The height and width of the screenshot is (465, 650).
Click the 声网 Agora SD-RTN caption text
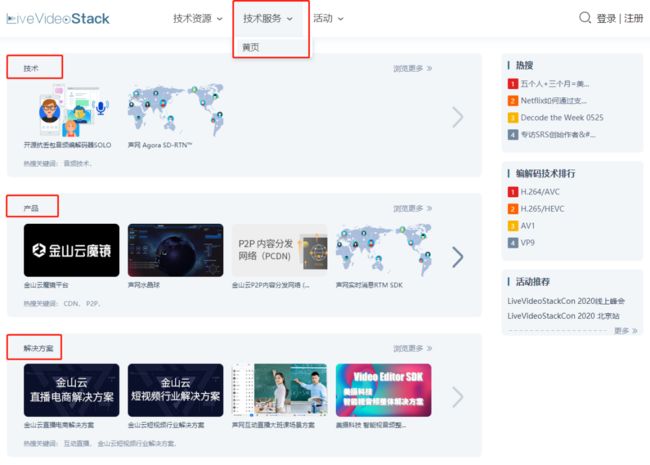click(x=160, y=145)
